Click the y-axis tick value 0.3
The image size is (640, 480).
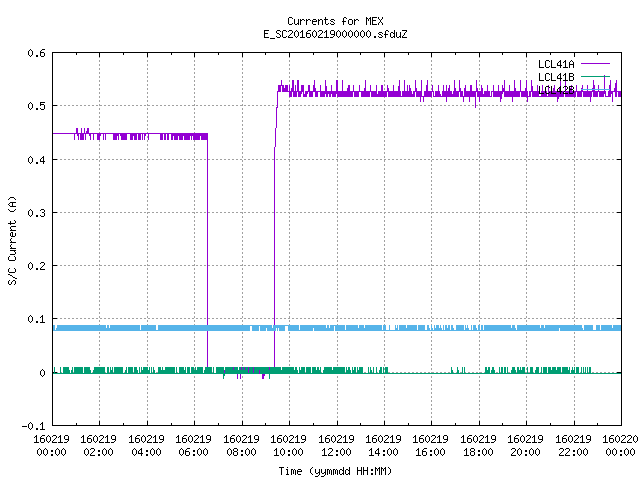pos(36,213)
